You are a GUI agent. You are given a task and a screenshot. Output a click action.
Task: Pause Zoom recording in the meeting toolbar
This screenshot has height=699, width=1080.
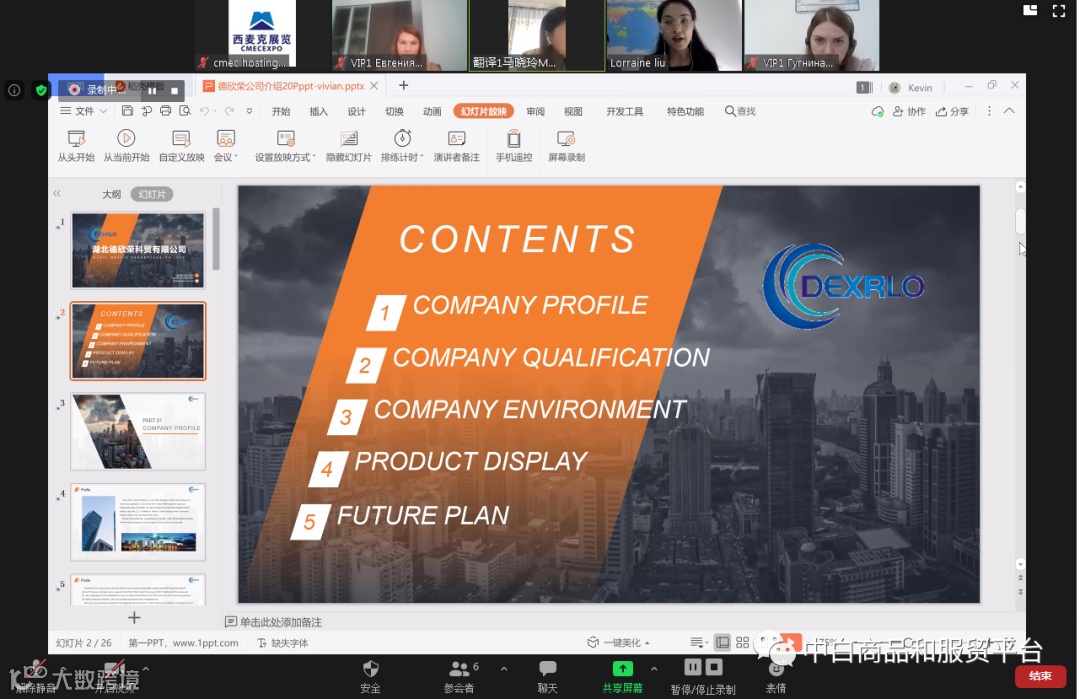point(693,667)
